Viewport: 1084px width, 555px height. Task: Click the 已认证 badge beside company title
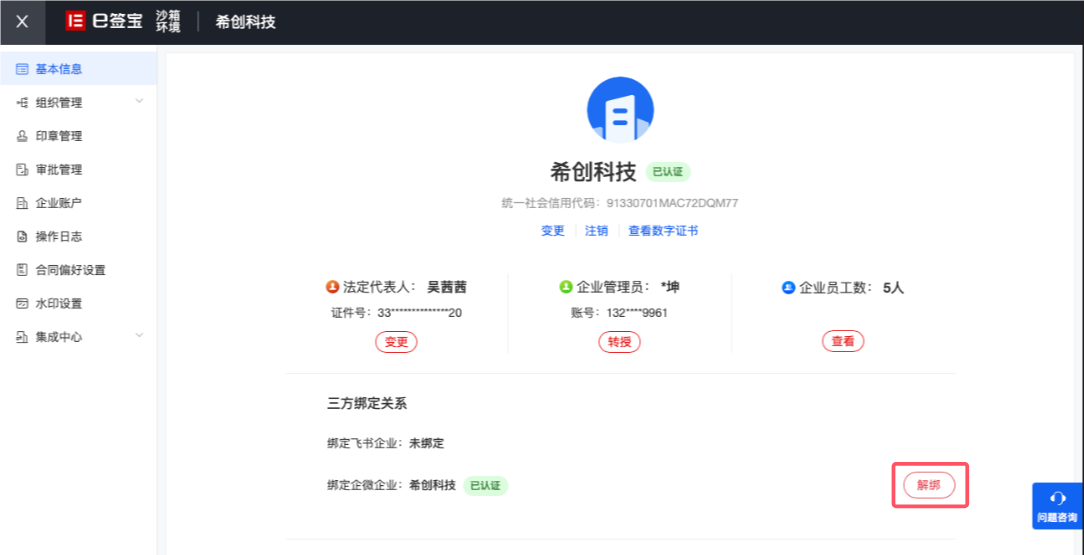(x=668, y=172)
